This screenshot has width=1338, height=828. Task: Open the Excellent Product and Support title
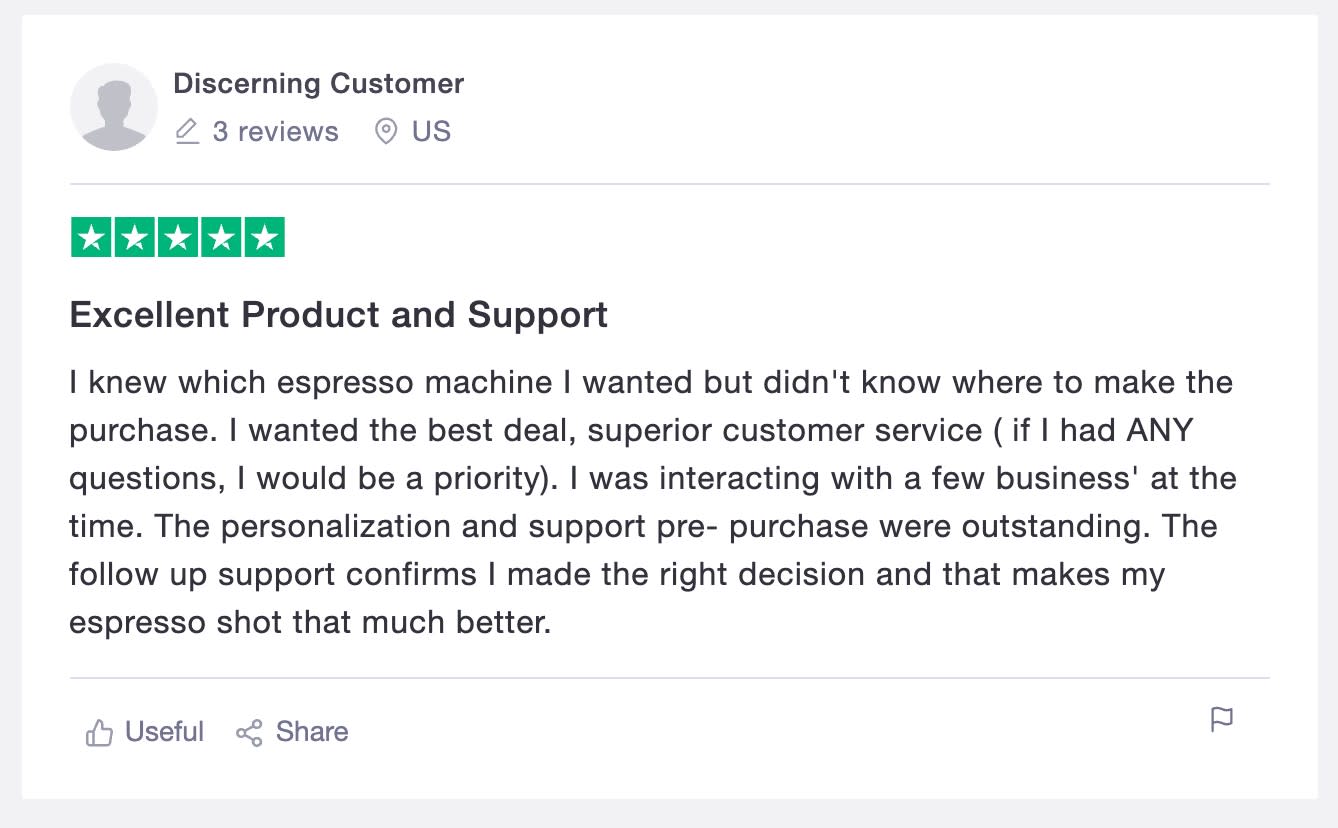pos(338,315)
